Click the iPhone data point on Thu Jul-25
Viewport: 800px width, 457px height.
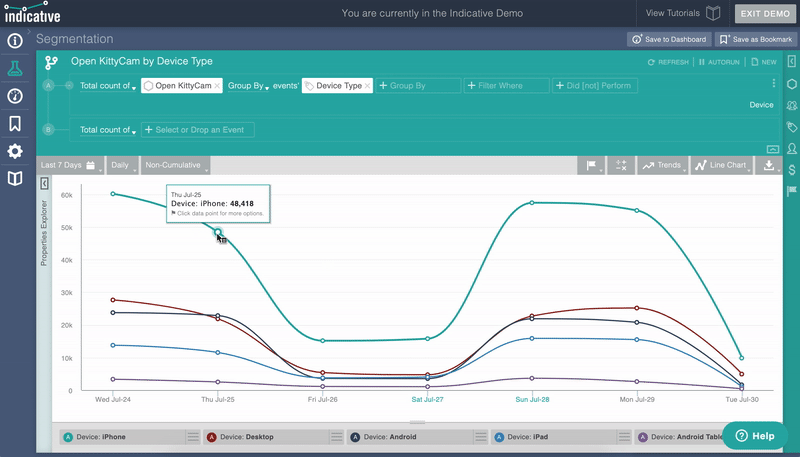pos(218,233)
